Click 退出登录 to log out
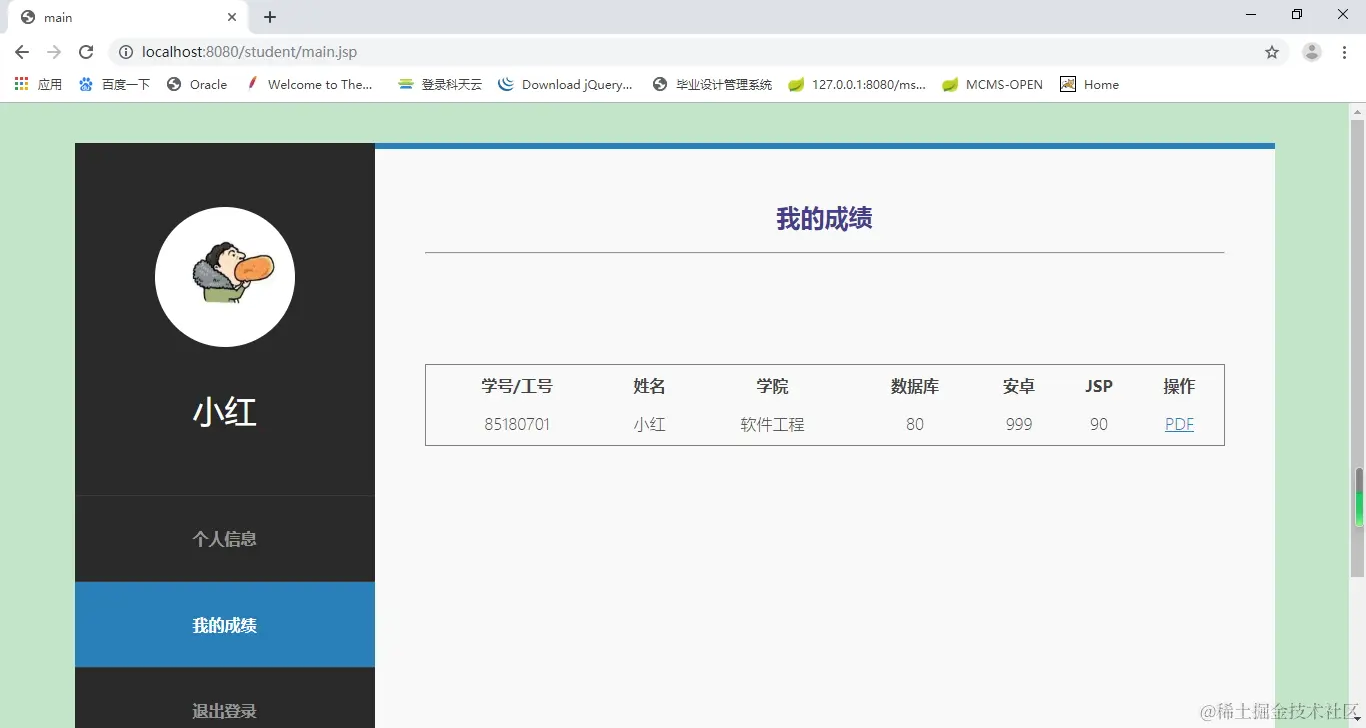This screenshot has height=728, width=1366. click(225, 711)
